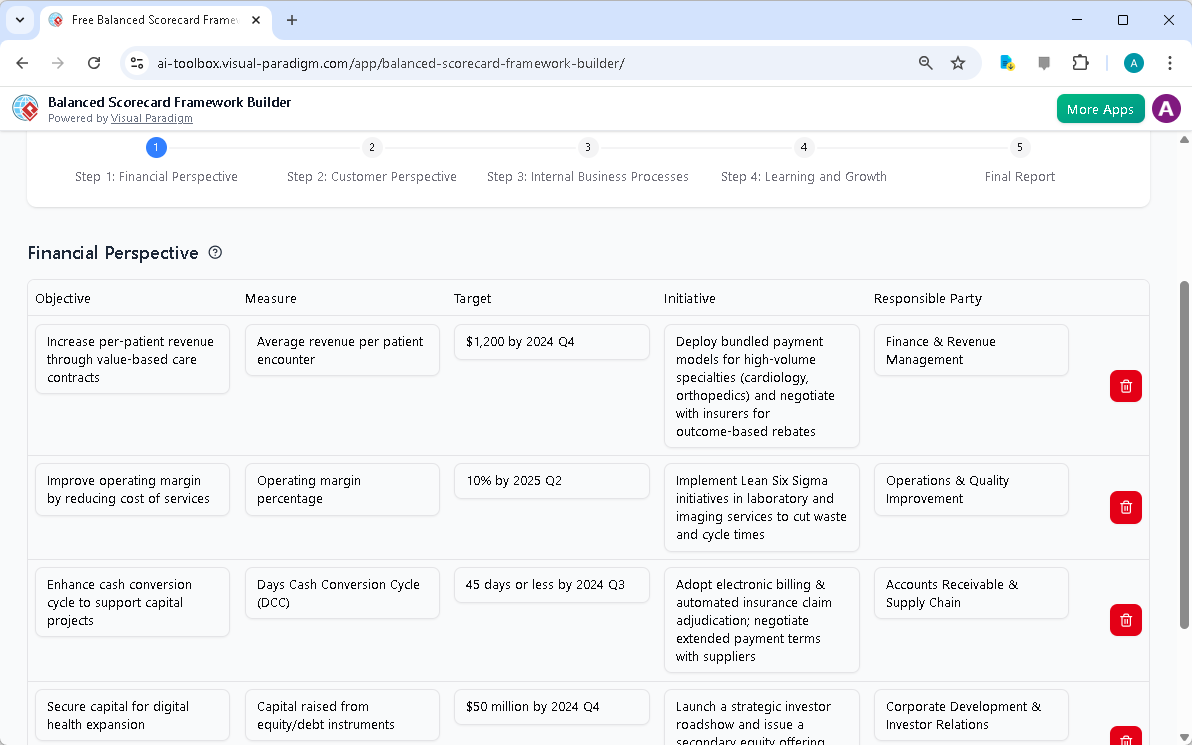The height and width of the screenshot is (745, 1192).
Task: Delete the operating margin objective row
Action: pos(1125,507)
